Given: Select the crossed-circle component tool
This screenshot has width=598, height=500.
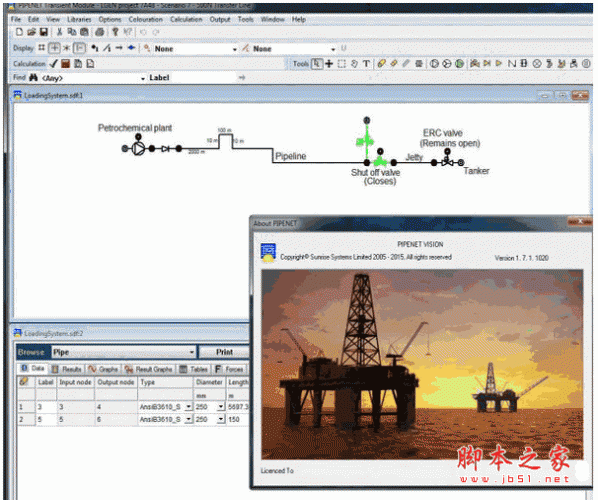Looking at the screenshot, I should click(537, 64).
